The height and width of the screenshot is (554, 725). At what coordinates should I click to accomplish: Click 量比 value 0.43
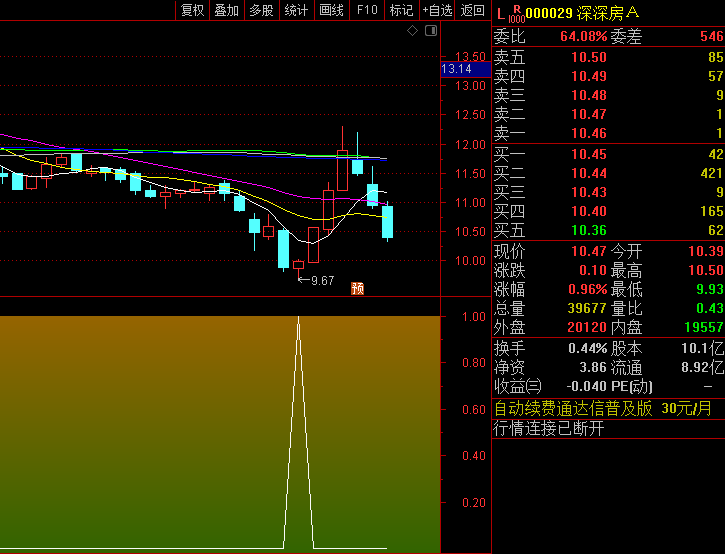[x=710, y=308]
